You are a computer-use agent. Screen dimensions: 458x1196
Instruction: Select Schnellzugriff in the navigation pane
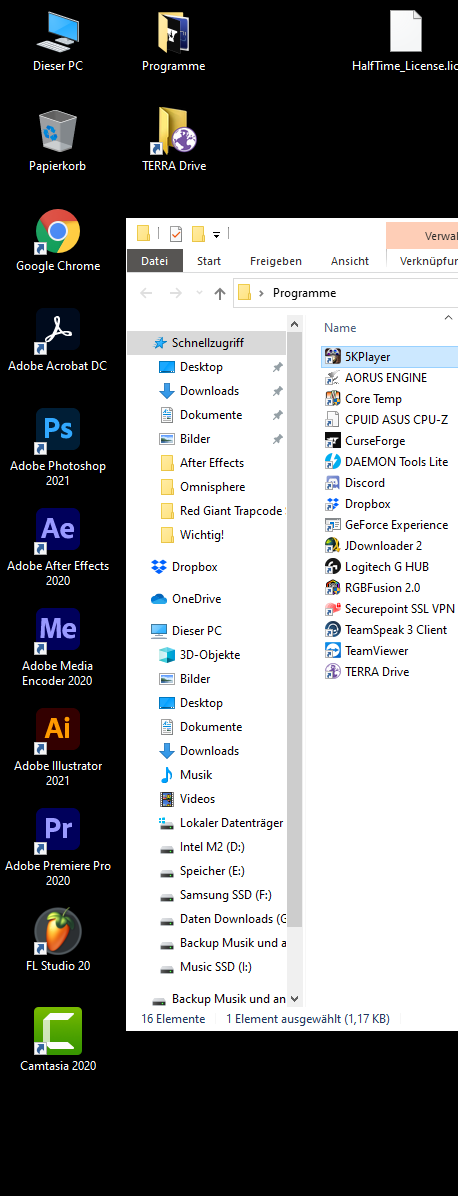coord(206,343)
